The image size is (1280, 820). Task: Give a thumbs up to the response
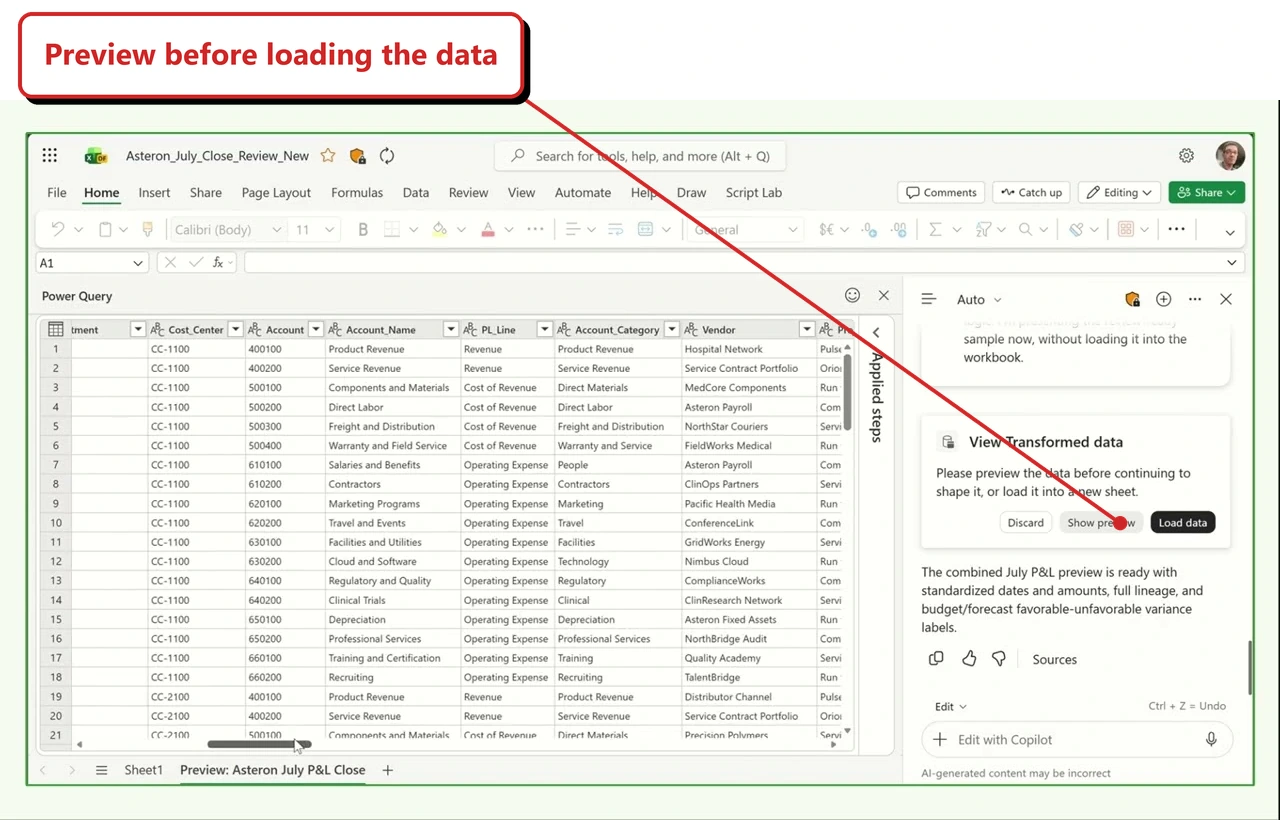pyautogui.click(x=969, y=658)
